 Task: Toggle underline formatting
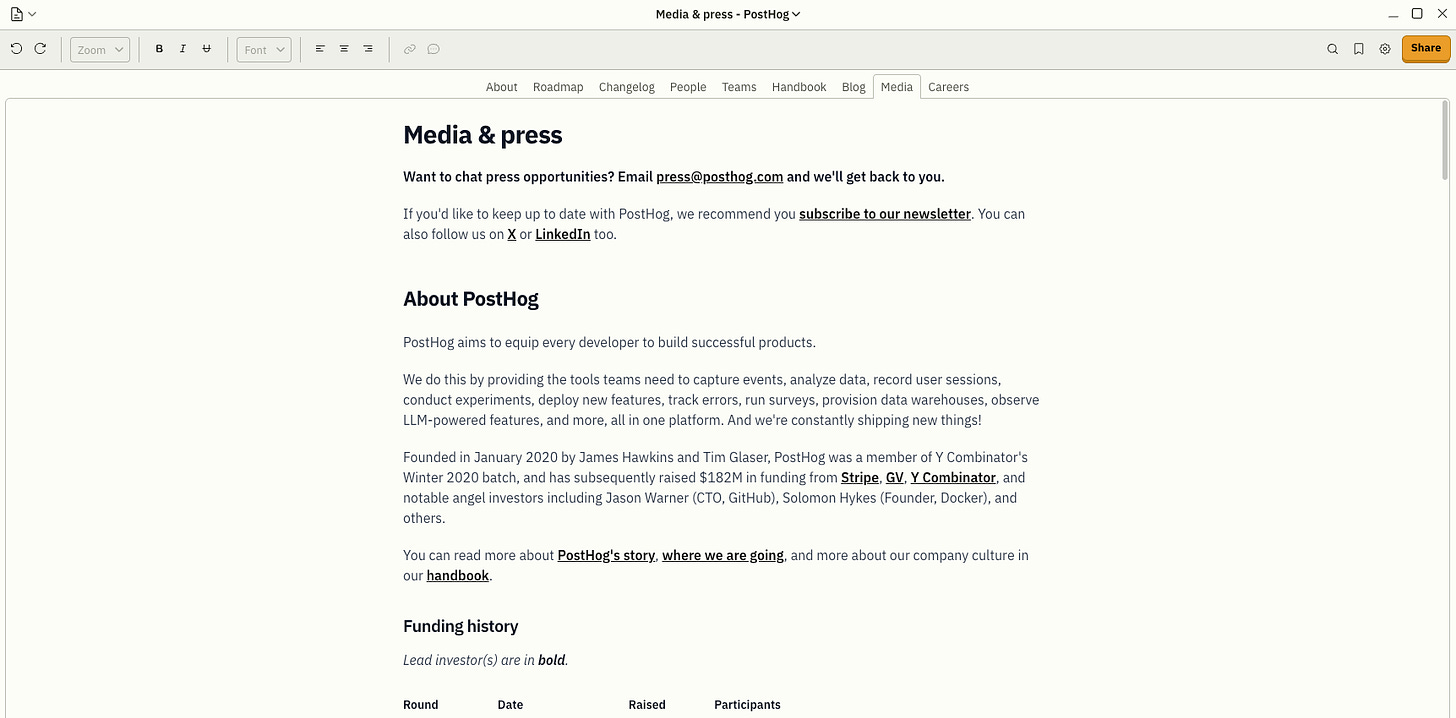pyautogui.click(x=207, y=49)
